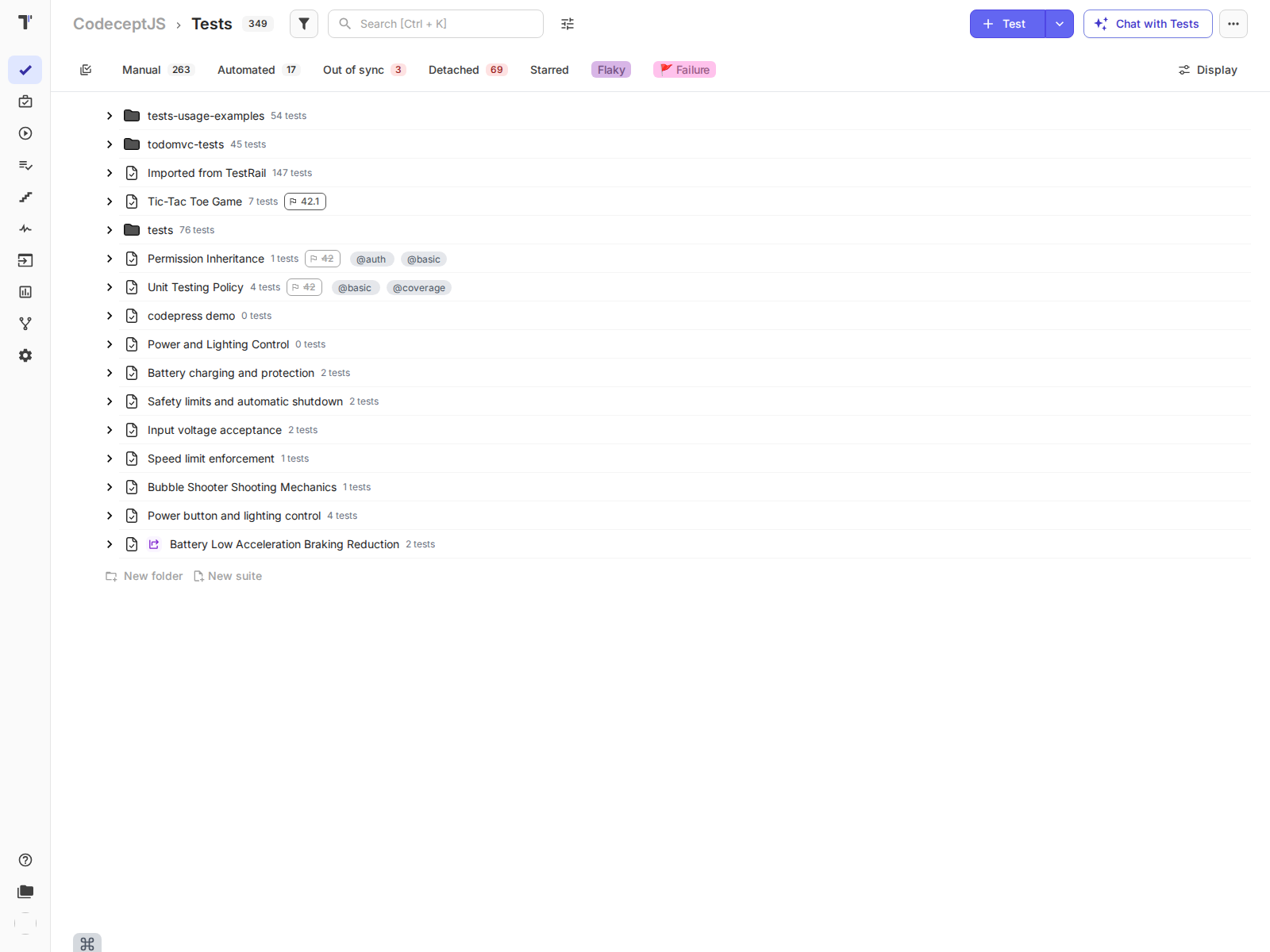This screenshot has width=1270, height=952.
Task: Open Chat with Tests
Action: pos(1148,24)
